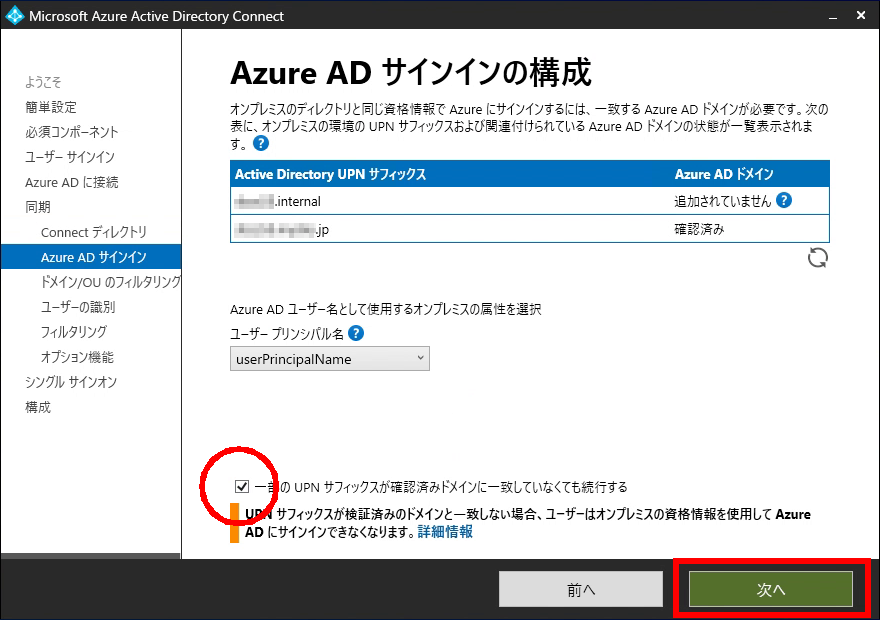Open help icon beside ユーザー プリンシパル名

tap(356, 333)
